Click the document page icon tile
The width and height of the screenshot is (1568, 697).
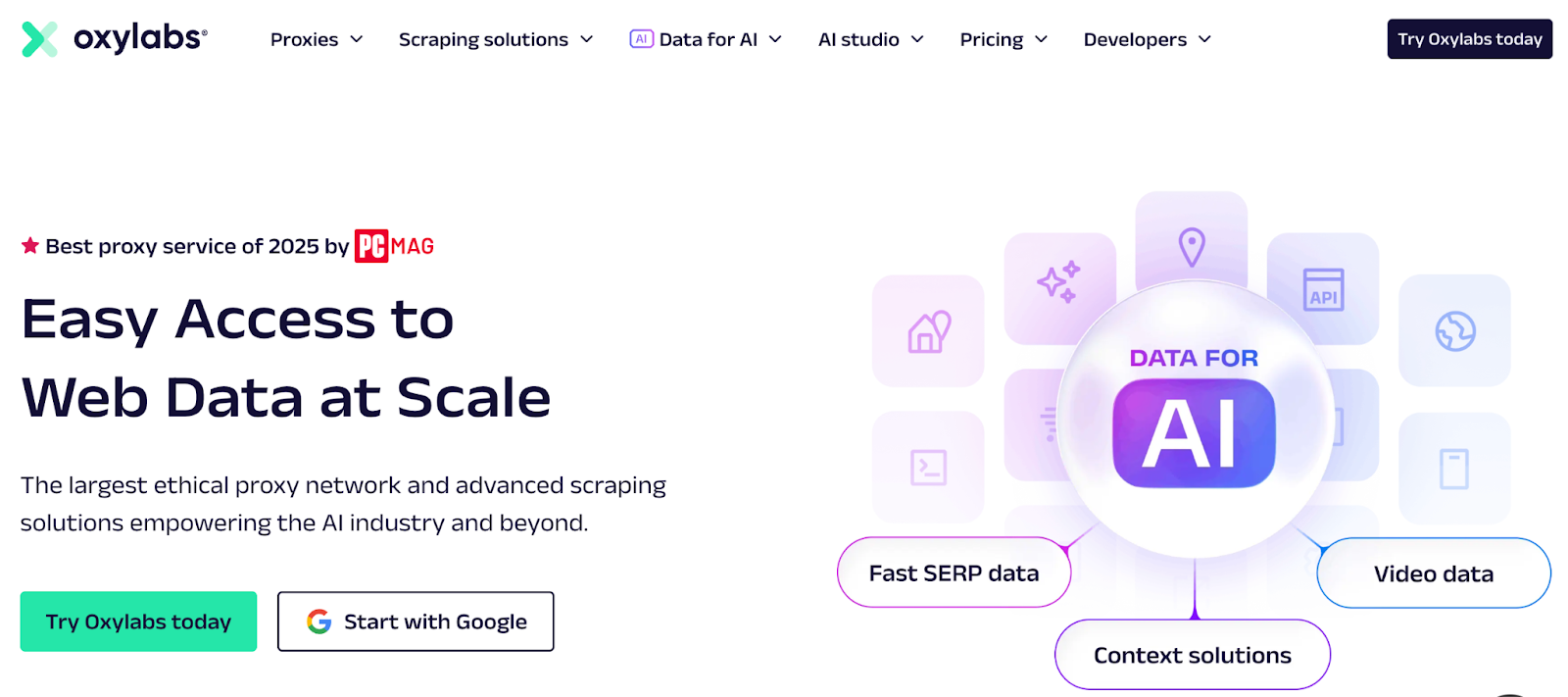[x=1454, y=469]
